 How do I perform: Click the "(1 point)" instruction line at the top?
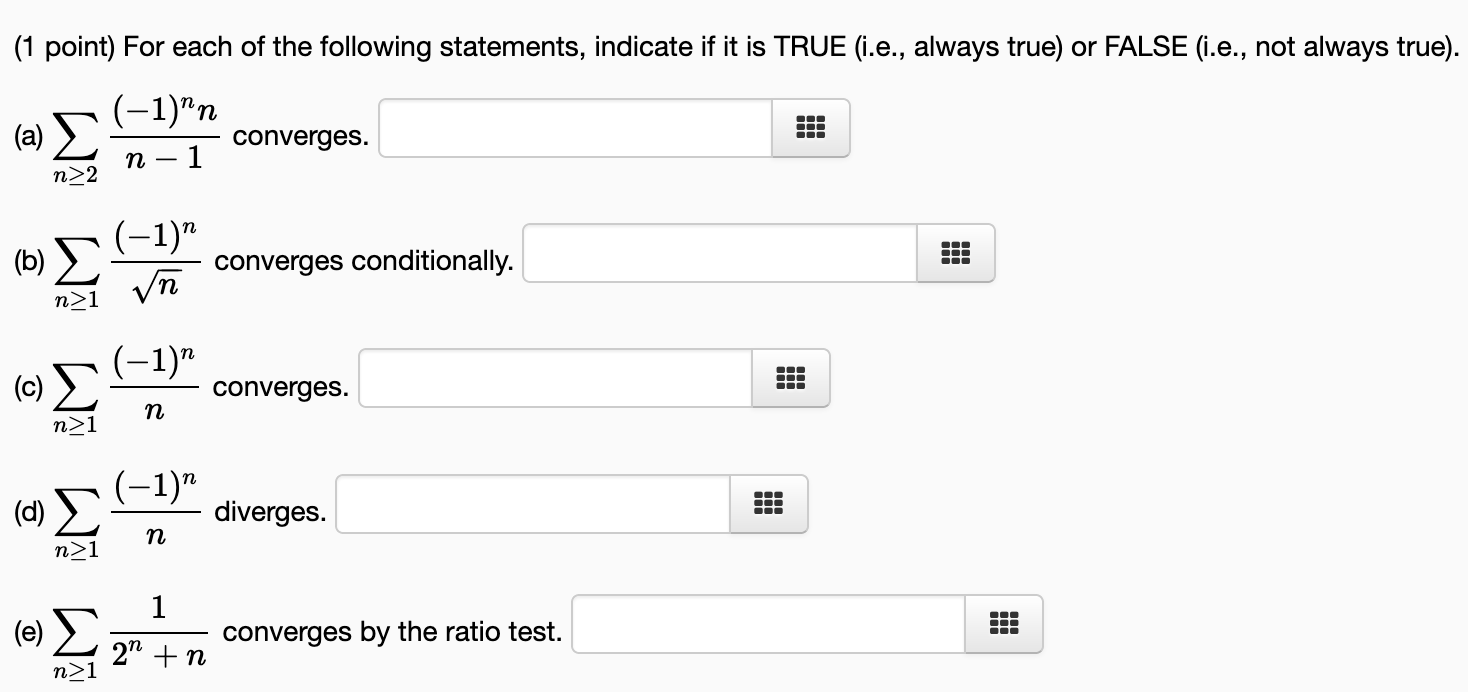[732, 47]
